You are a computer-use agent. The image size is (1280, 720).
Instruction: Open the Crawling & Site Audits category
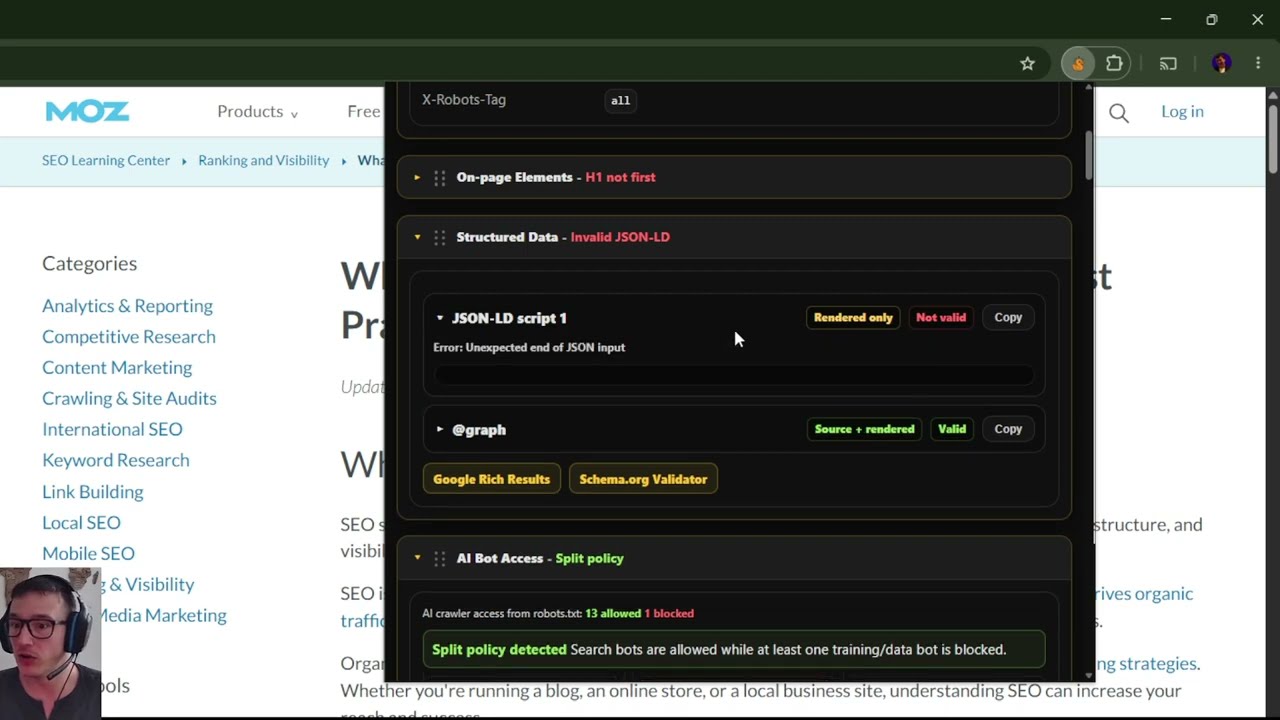coord(129,398)
